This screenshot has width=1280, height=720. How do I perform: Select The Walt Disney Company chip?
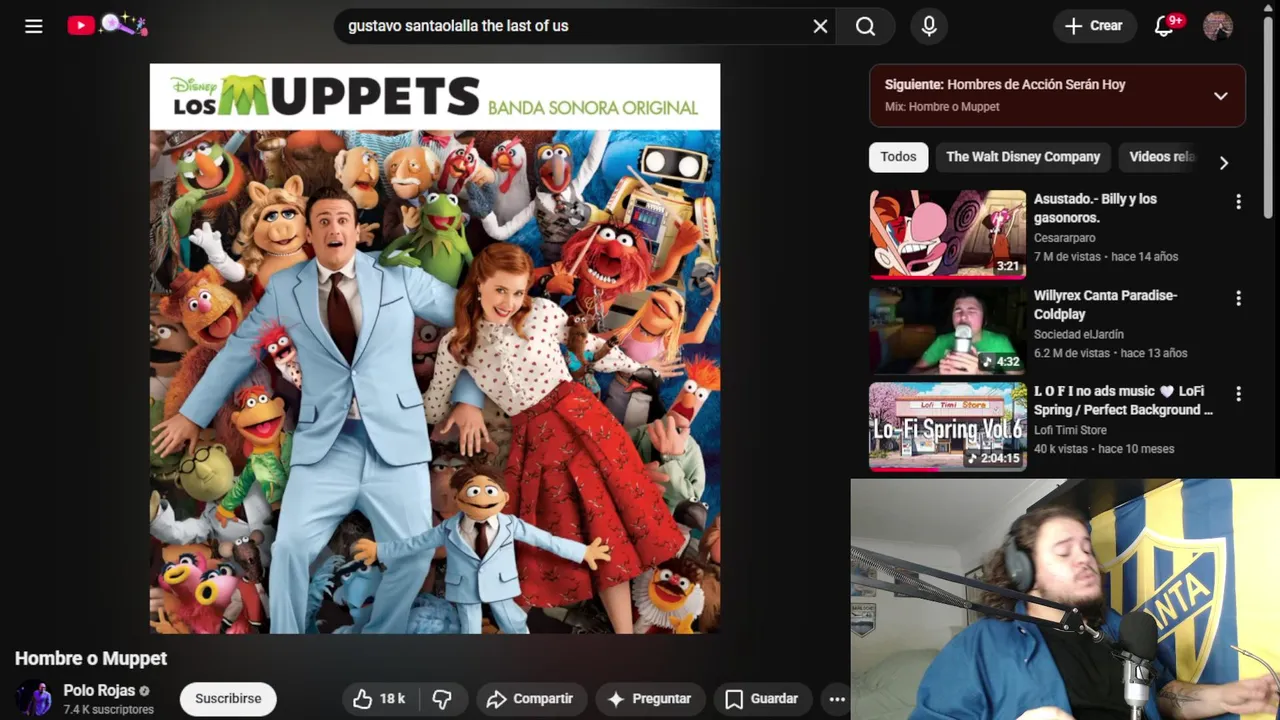click(x=1023, y=157)
